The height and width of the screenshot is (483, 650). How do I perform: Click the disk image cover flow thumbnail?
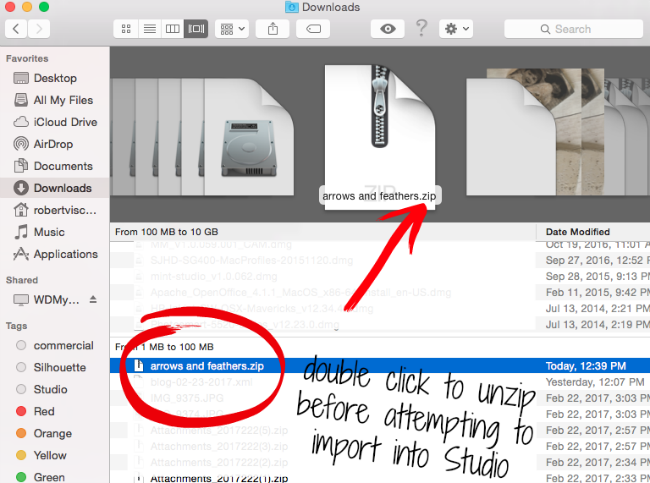click(249, 137)
